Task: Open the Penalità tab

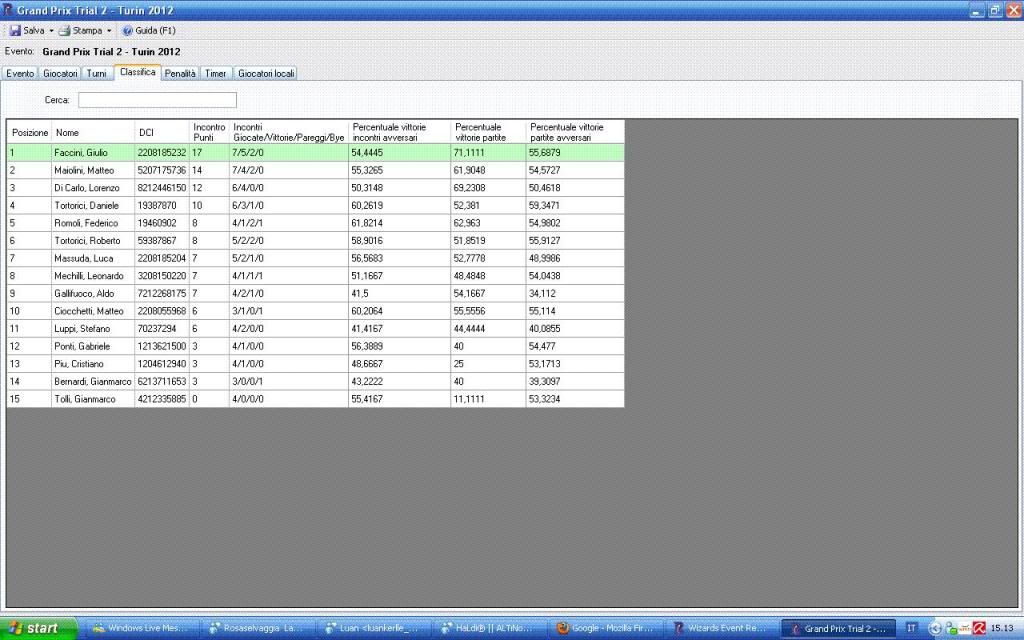Action: click(x=180, y=74)
